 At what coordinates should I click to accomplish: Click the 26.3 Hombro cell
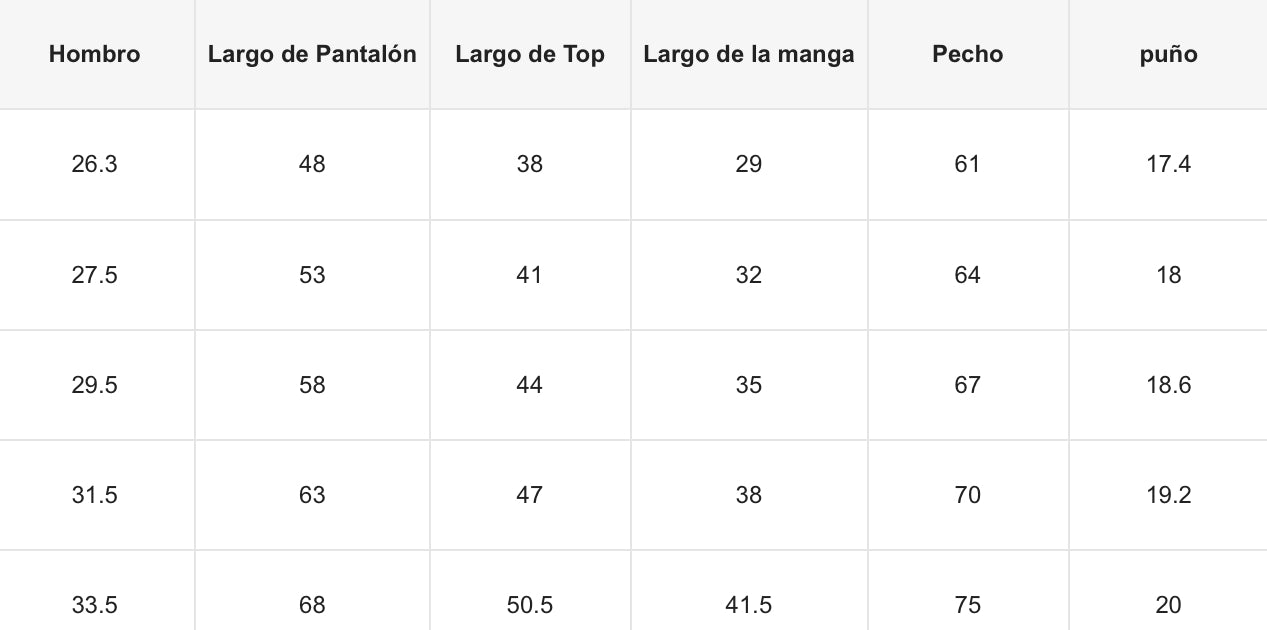(95, 165)
